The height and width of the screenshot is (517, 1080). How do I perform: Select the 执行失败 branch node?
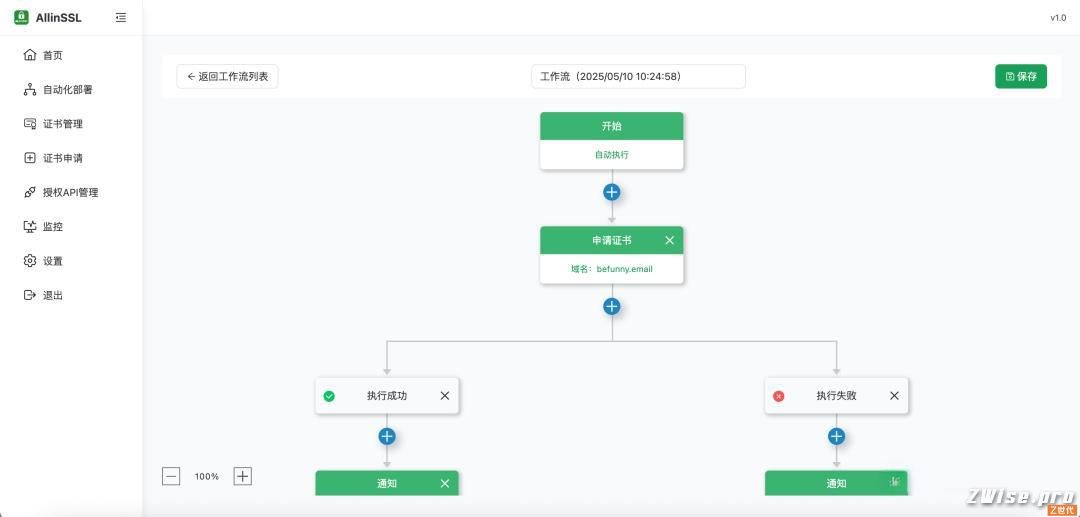tap(836, 396)
